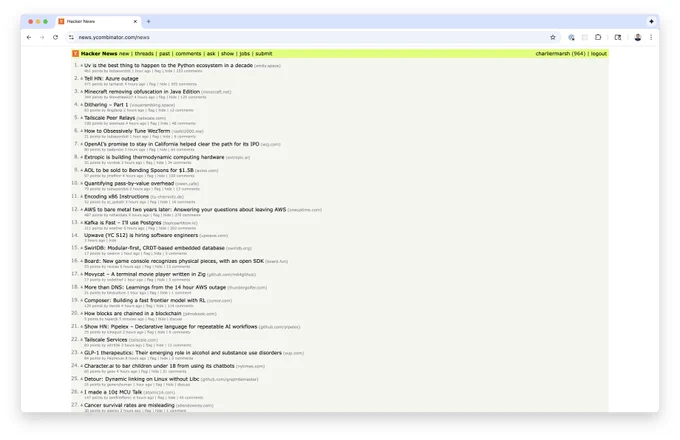Upvote the Uv Python ecosystem story

point(81,65)
